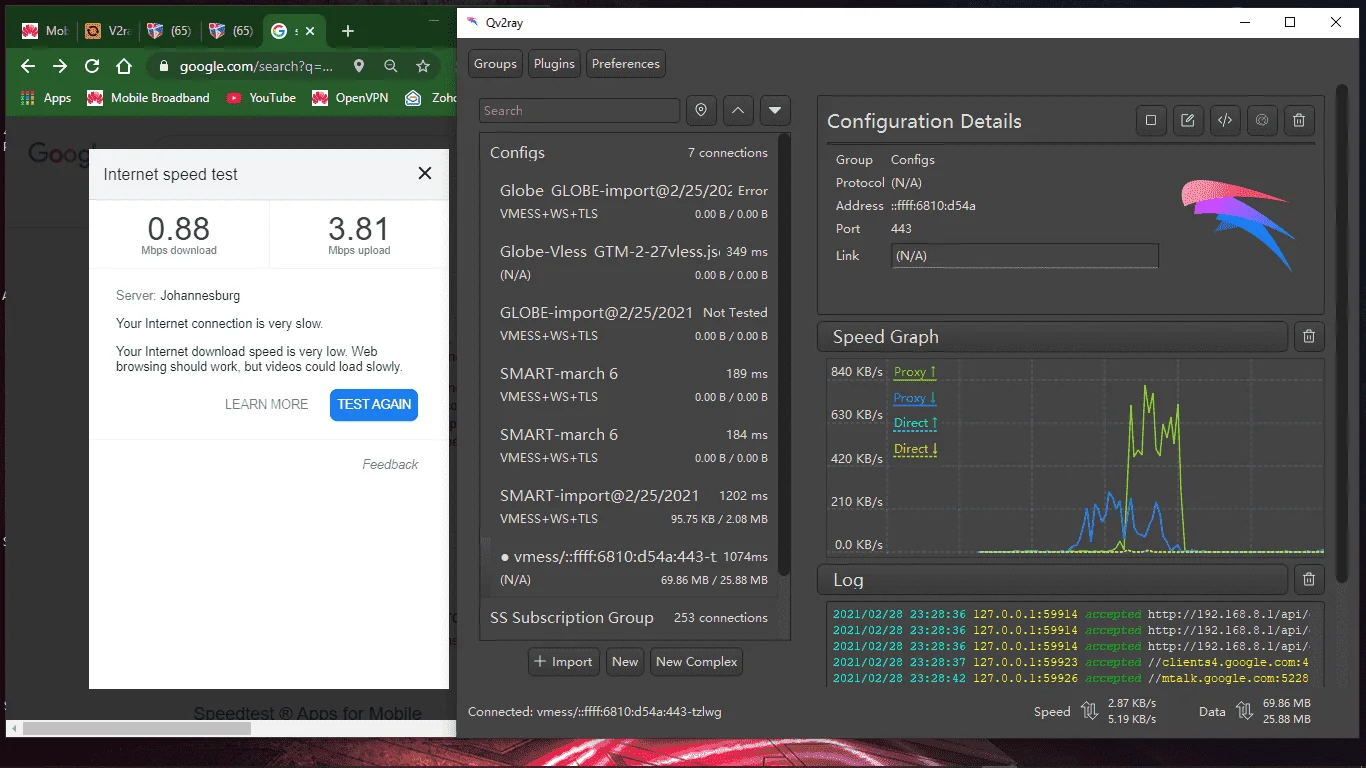Screen dimensions: 1366x768
Task: Expand the SS Subscription Group header
Action: pos(629,618)
